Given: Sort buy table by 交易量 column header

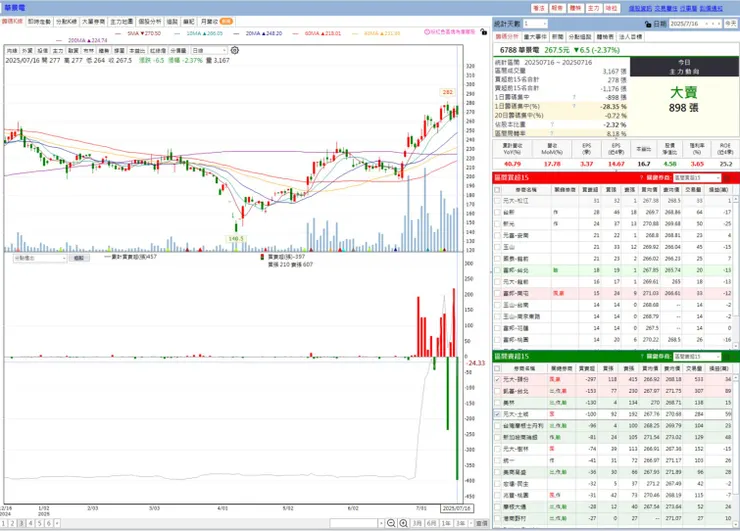Looking at the screenshot, I should click(693, 190).
